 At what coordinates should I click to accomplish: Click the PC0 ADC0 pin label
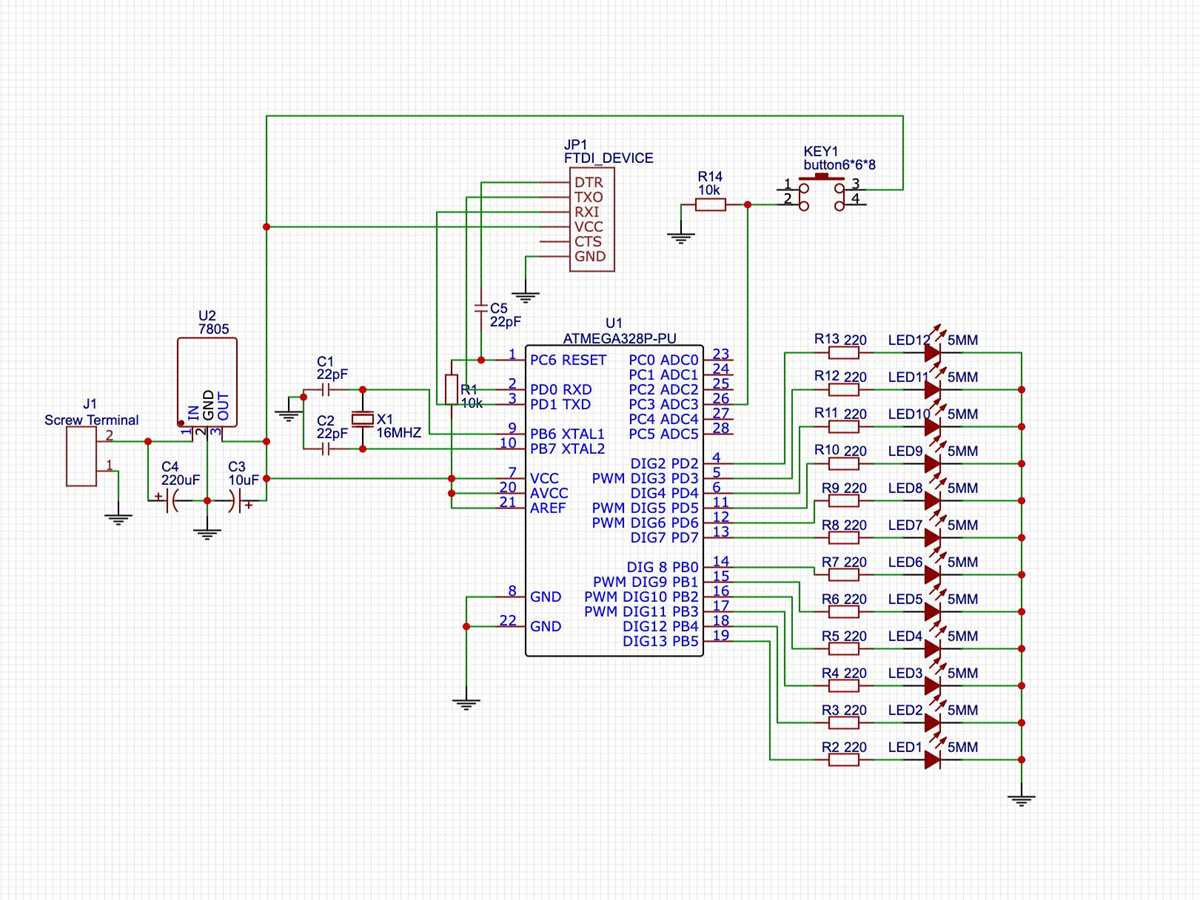point(664,359)
